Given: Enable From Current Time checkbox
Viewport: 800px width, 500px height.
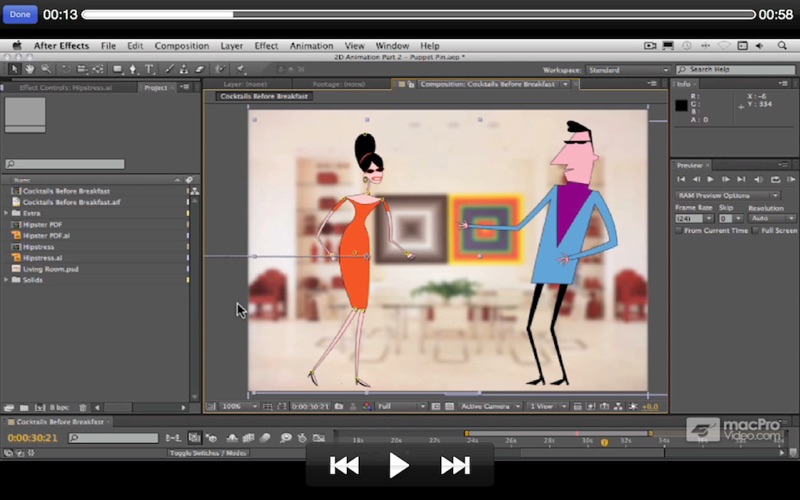Looking at the screenshot, I should 679,231.
